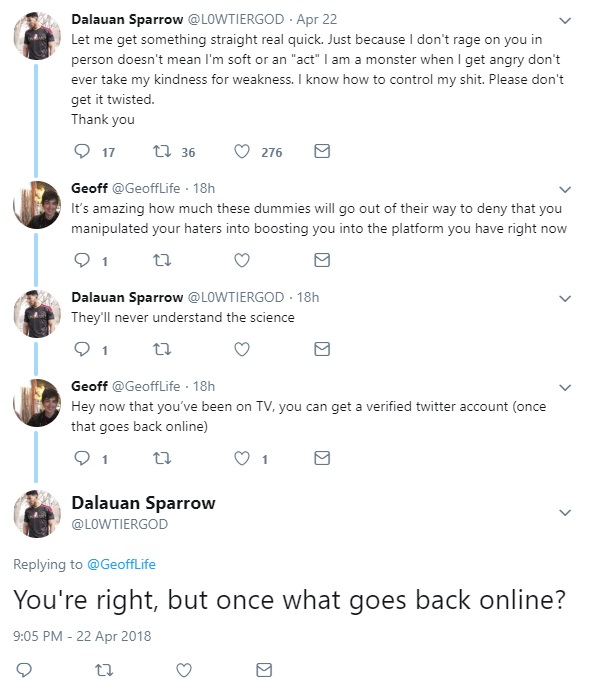Like 'They'll never understand the science' tweet
The width and height of the screenshot is (603, 690).
[x=242, y=349]
